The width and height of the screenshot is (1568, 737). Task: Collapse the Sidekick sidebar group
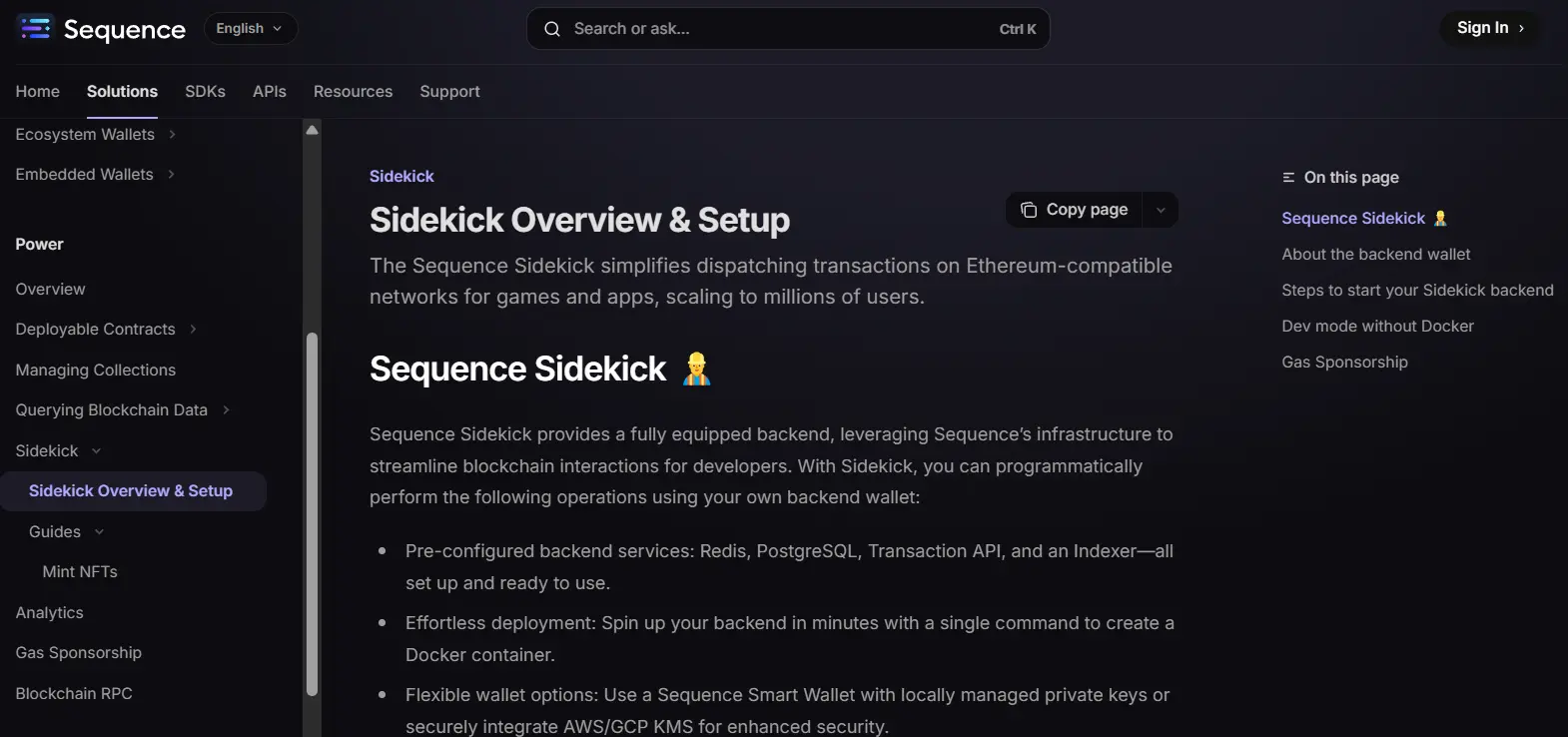point(96,450)
